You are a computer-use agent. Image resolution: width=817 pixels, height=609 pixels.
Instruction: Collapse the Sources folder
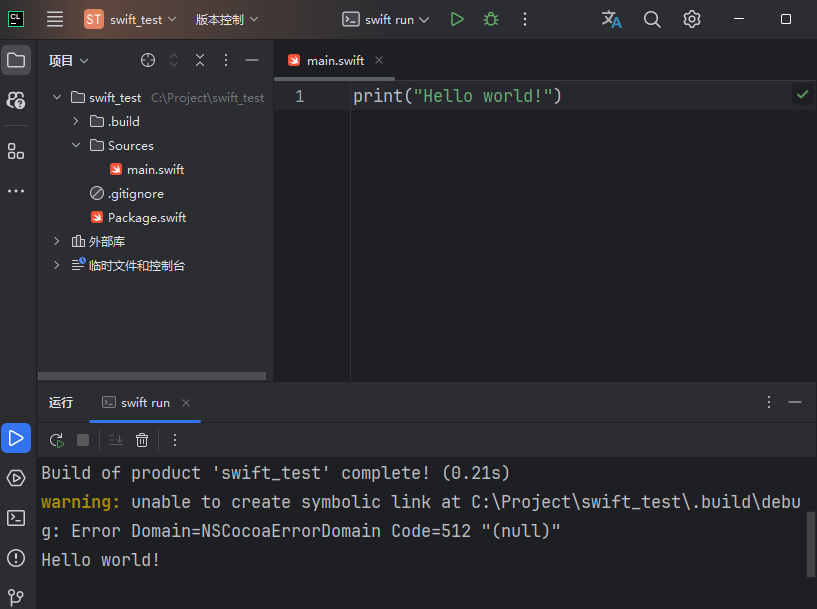point(75,145)
